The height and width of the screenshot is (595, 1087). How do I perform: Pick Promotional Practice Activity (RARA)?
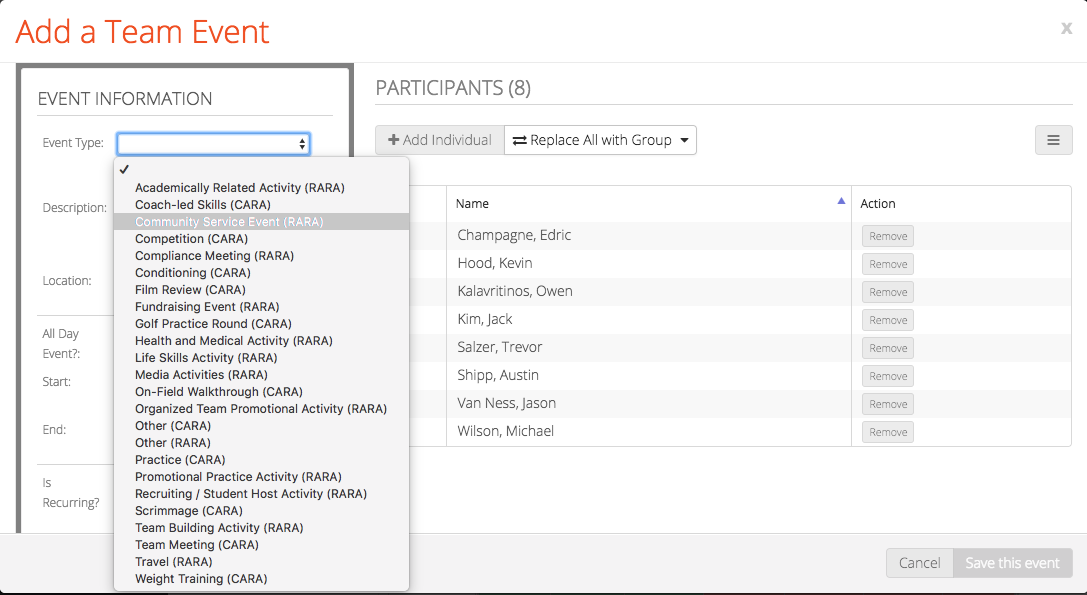[261, 476]
